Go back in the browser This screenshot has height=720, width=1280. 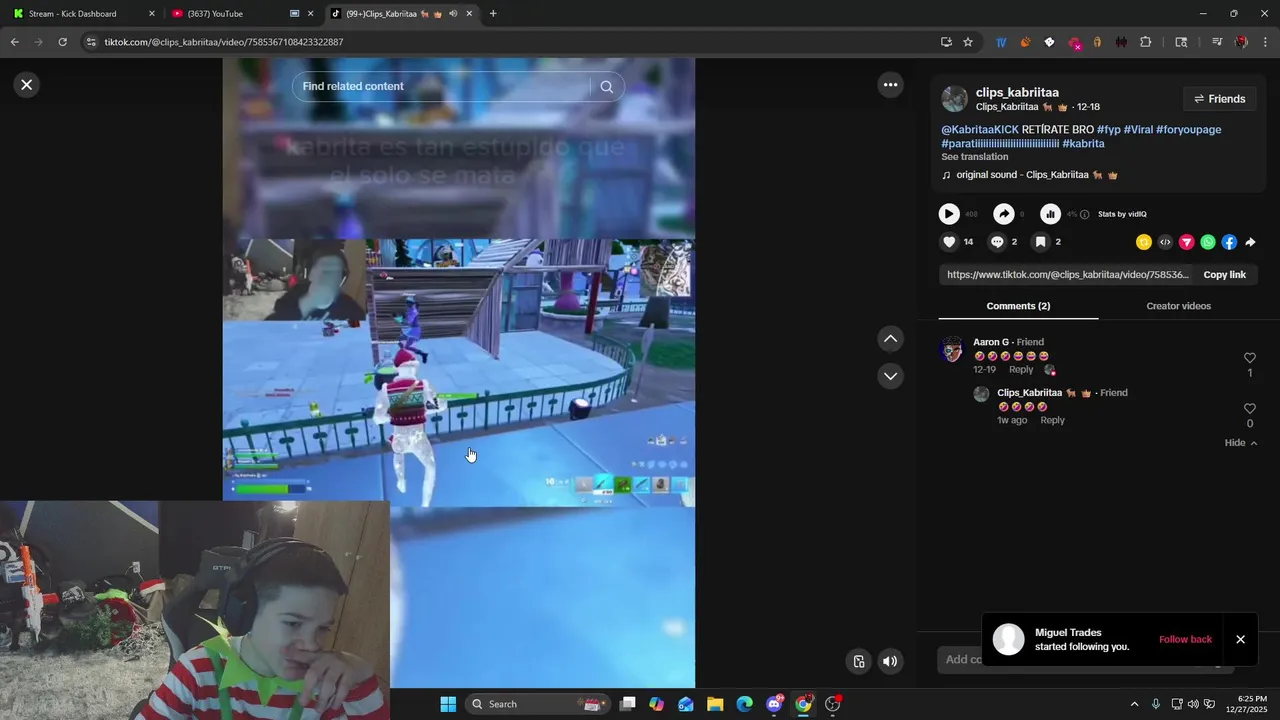[14, 42]
